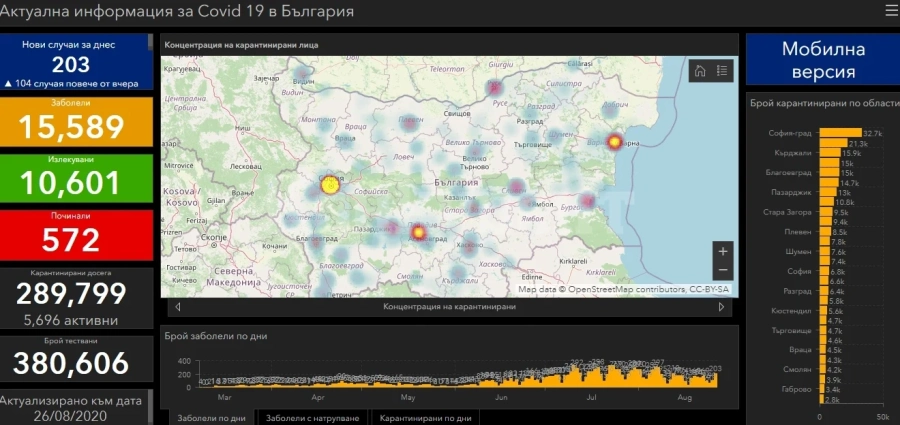Click the Търговище 4.7k bar
Screen dimensions: 900x425
pos(823,331)
